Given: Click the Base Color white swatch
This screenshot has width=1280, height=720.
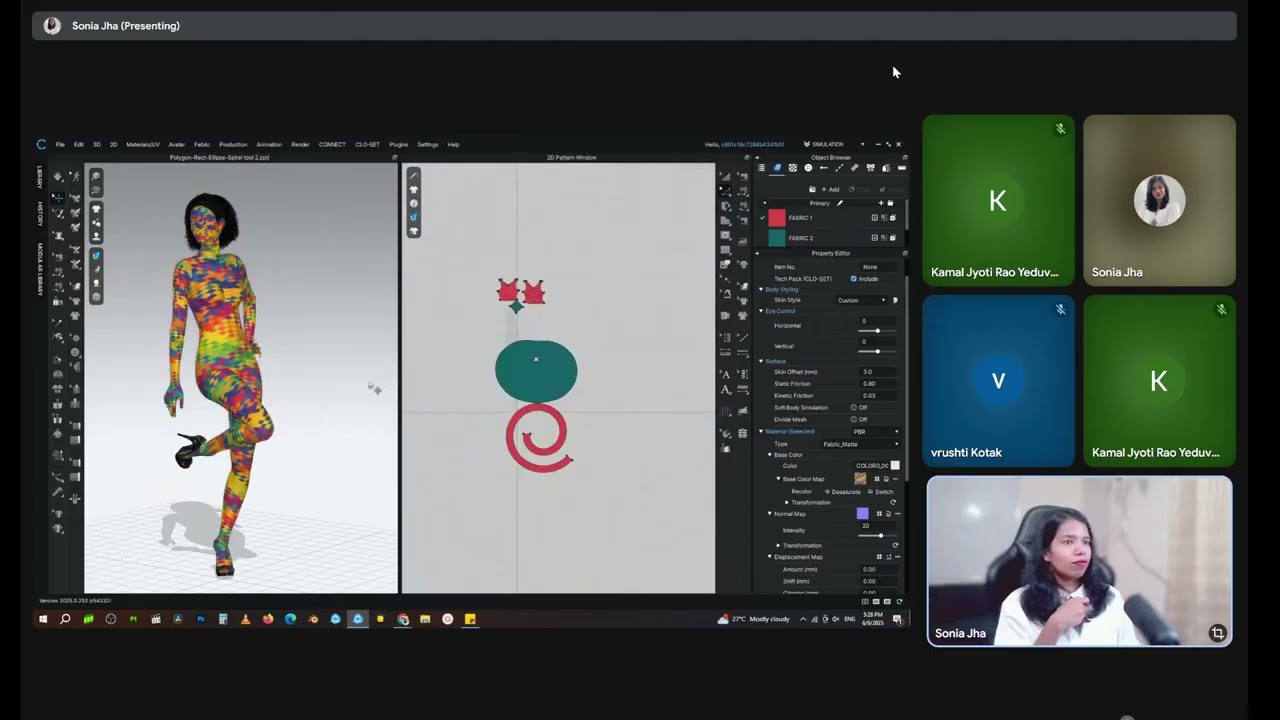Looking at the screenshot, I should tap(895, 465).
